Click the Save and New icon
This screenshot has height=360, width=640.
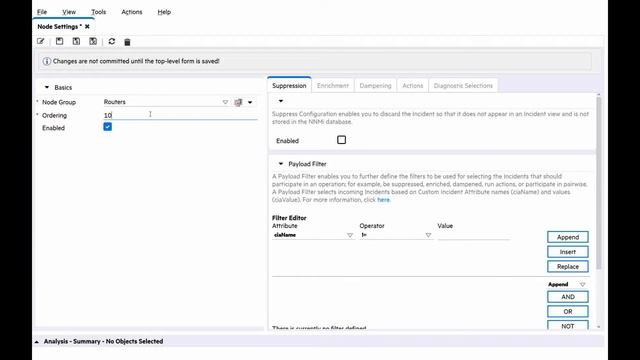tap(76, 41)
